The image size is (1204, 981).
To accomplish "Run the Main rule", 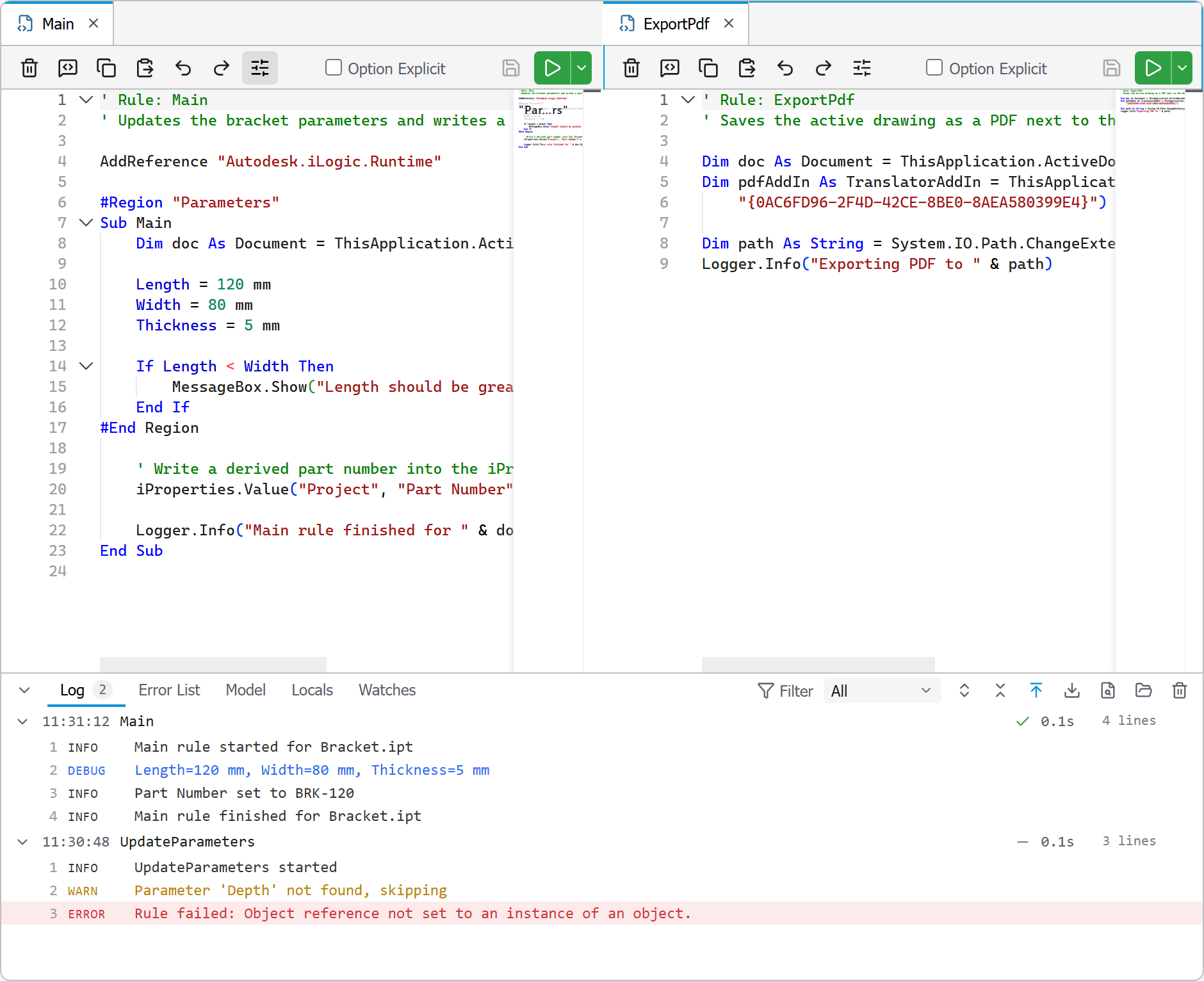I will (x=552, y=68).
